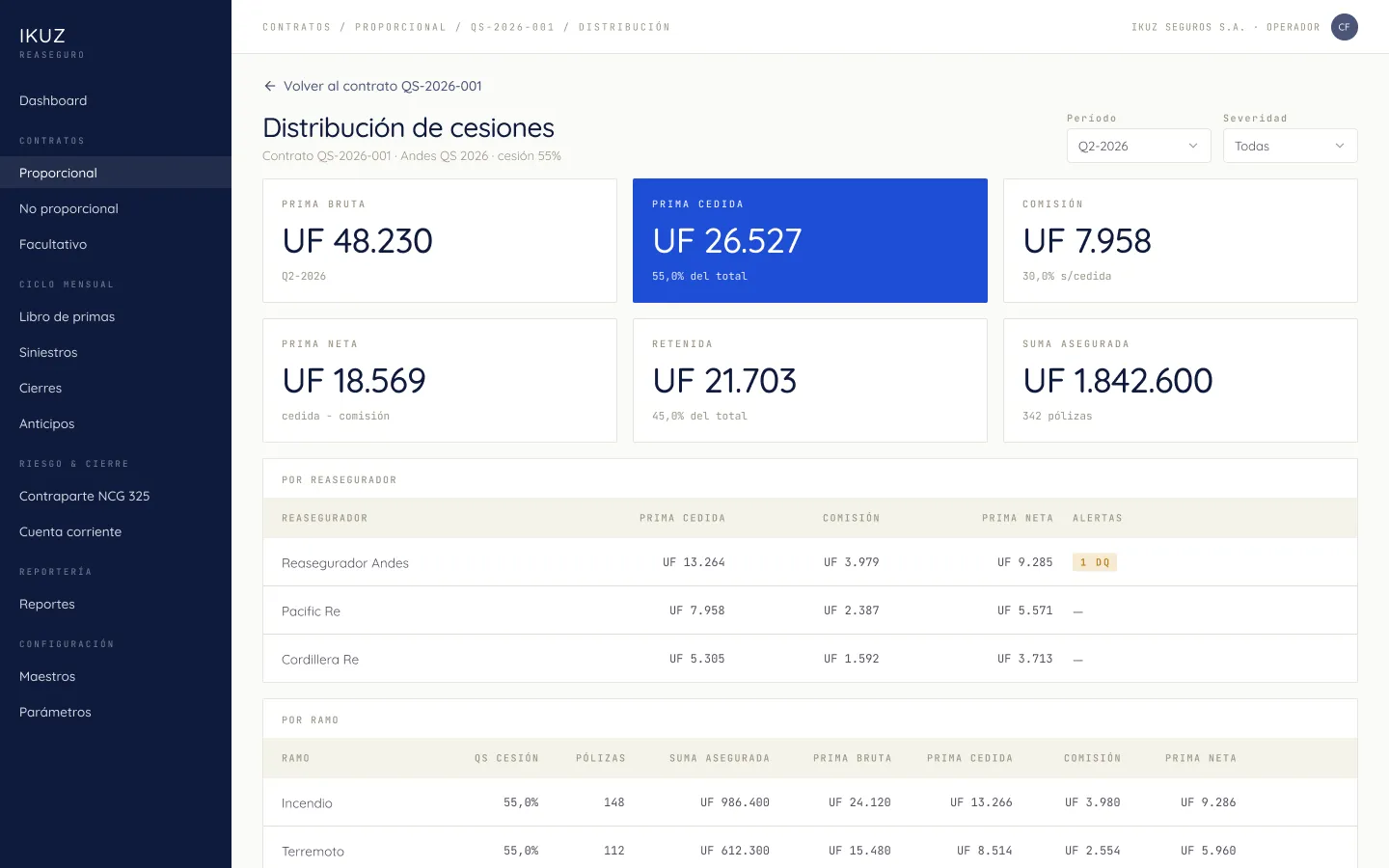Click the Prima Neta UF 18.569 card
1389x868 pixels.
tap(440, 380)
